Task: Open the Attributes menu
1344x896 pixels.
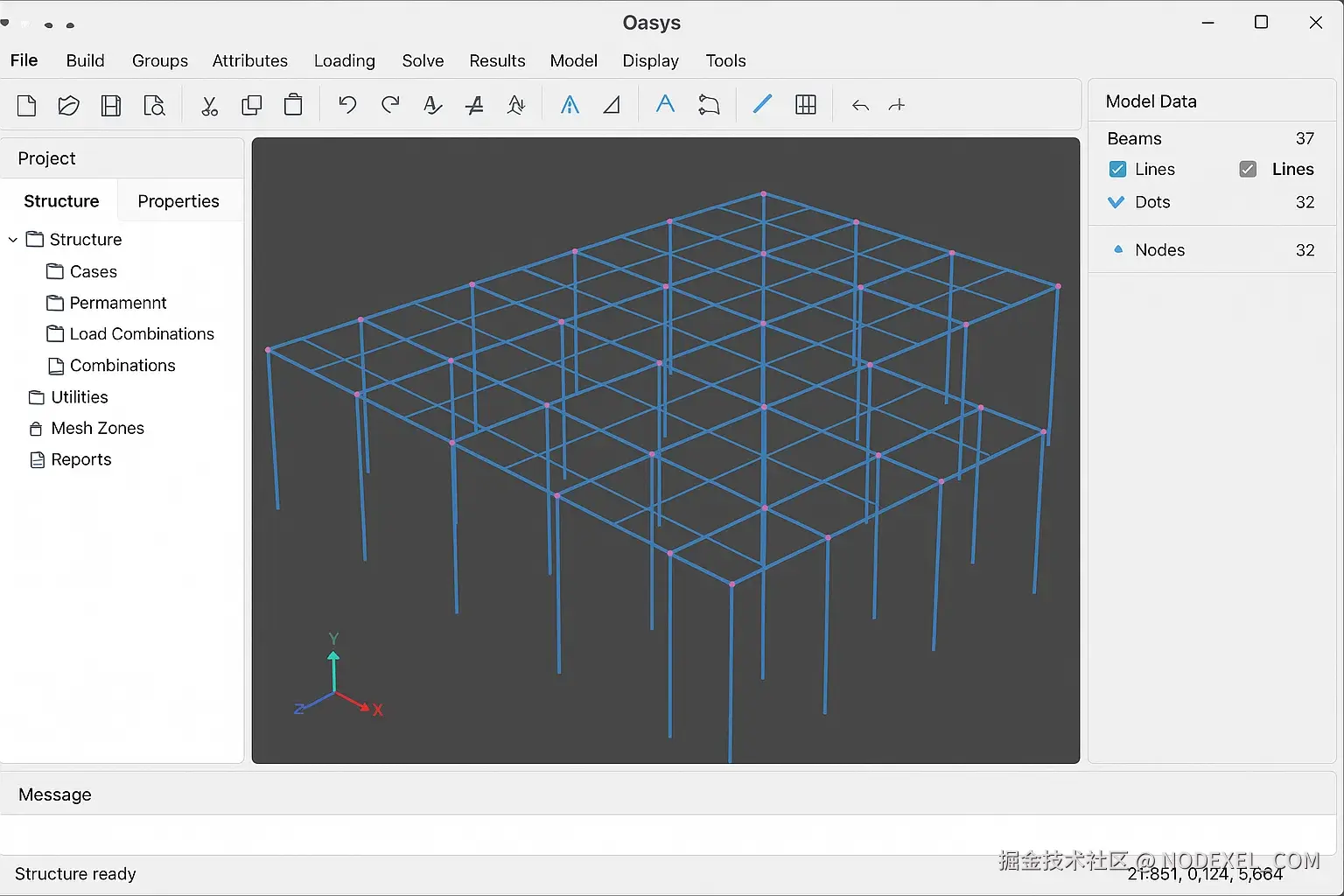Action: (250, 60)
